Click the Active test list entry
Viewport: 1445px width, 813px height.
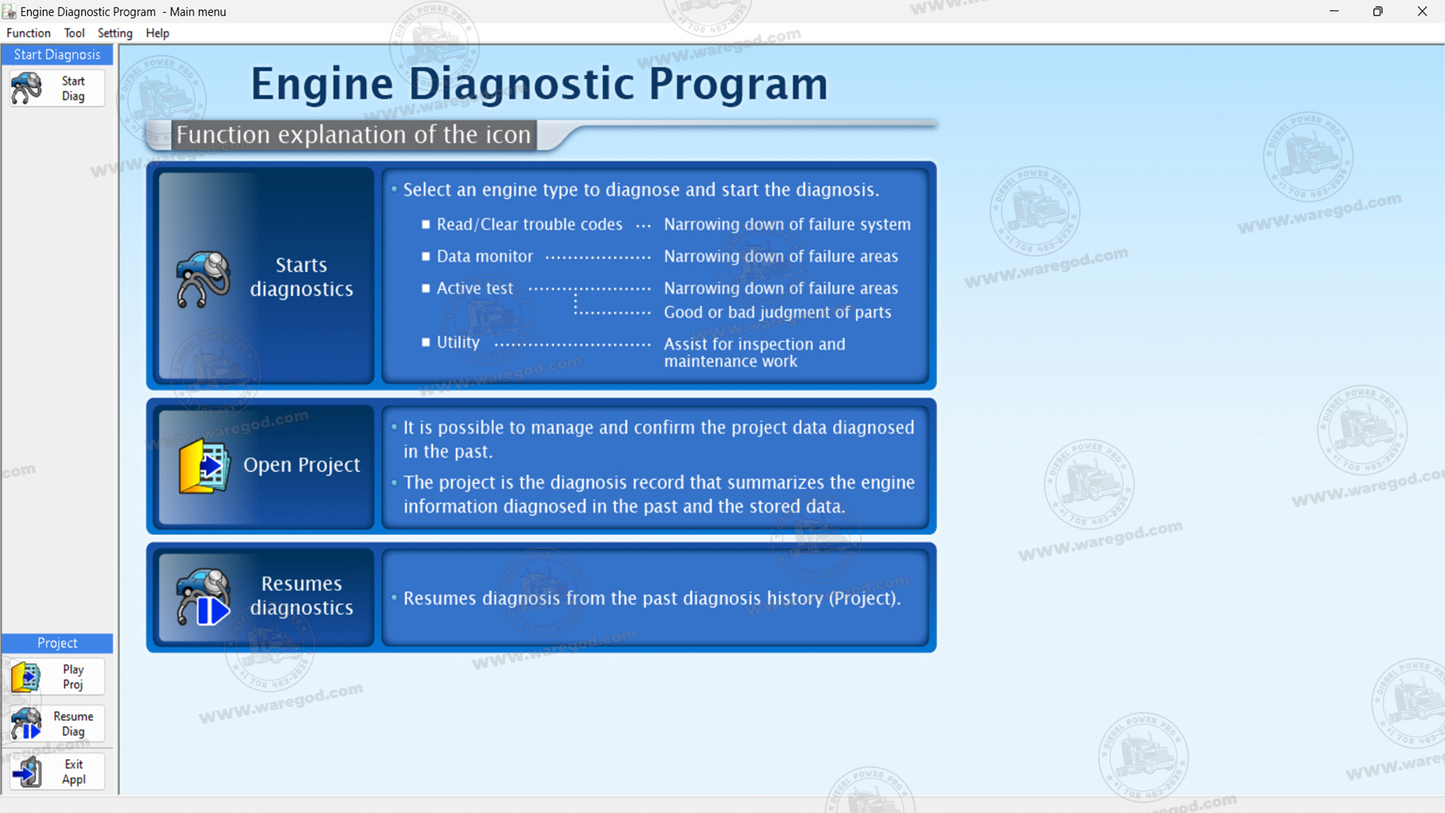tap(474, 288)
